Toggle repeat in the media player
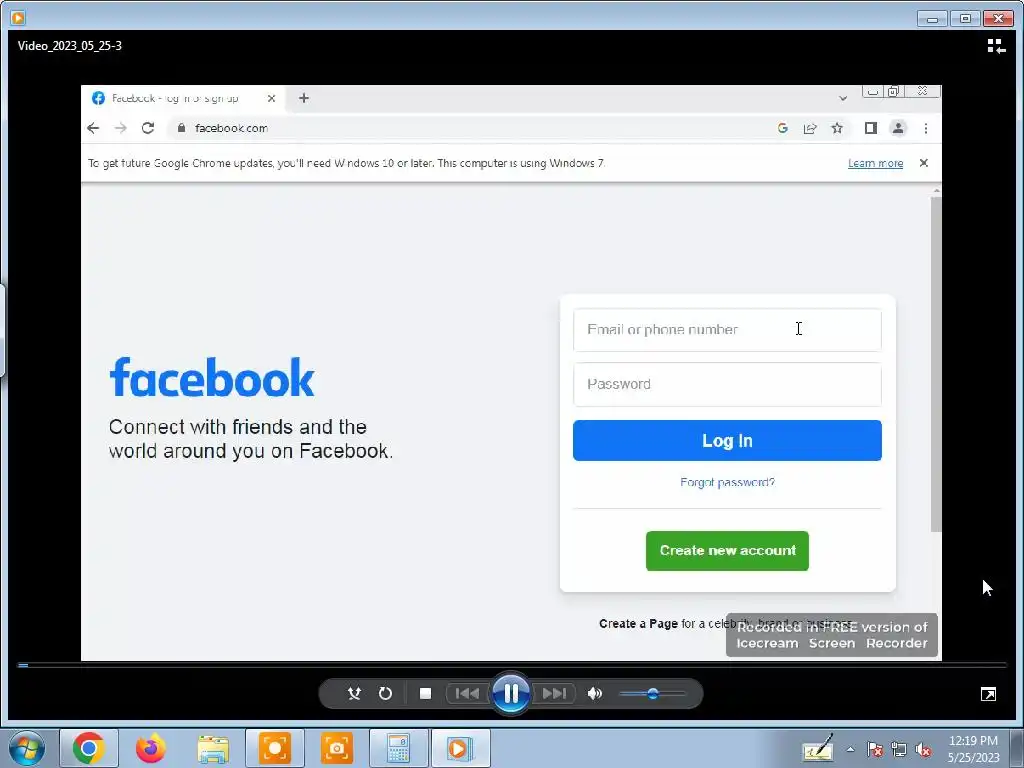Viewport: 1024px width, 768px height. [385, 694]
